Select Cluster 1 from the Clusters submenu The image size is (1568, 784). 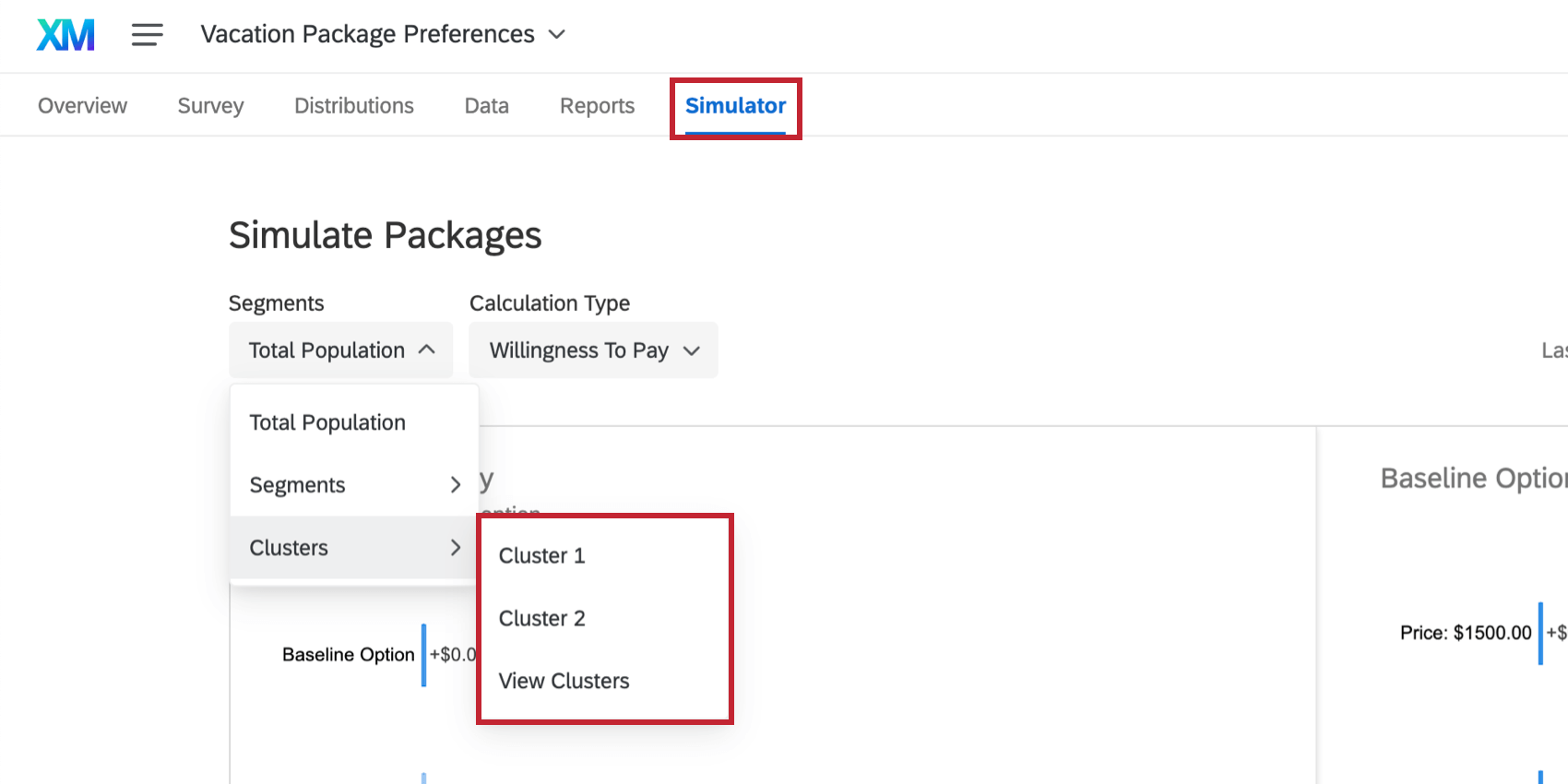(541, 555)
